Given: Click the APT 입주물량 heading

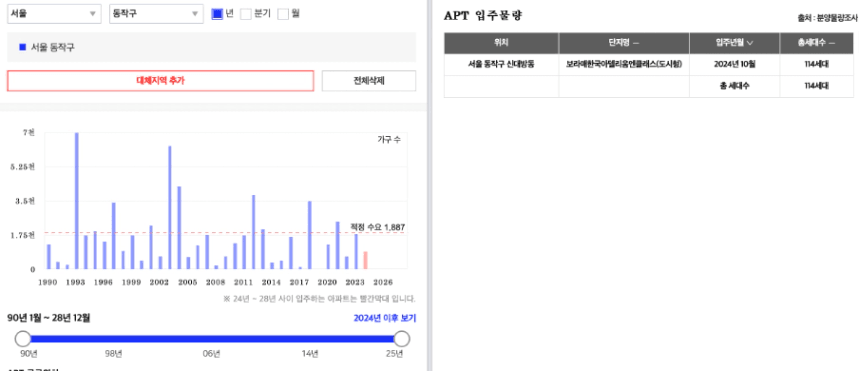Looking at the screenshot, I should 483,16.
